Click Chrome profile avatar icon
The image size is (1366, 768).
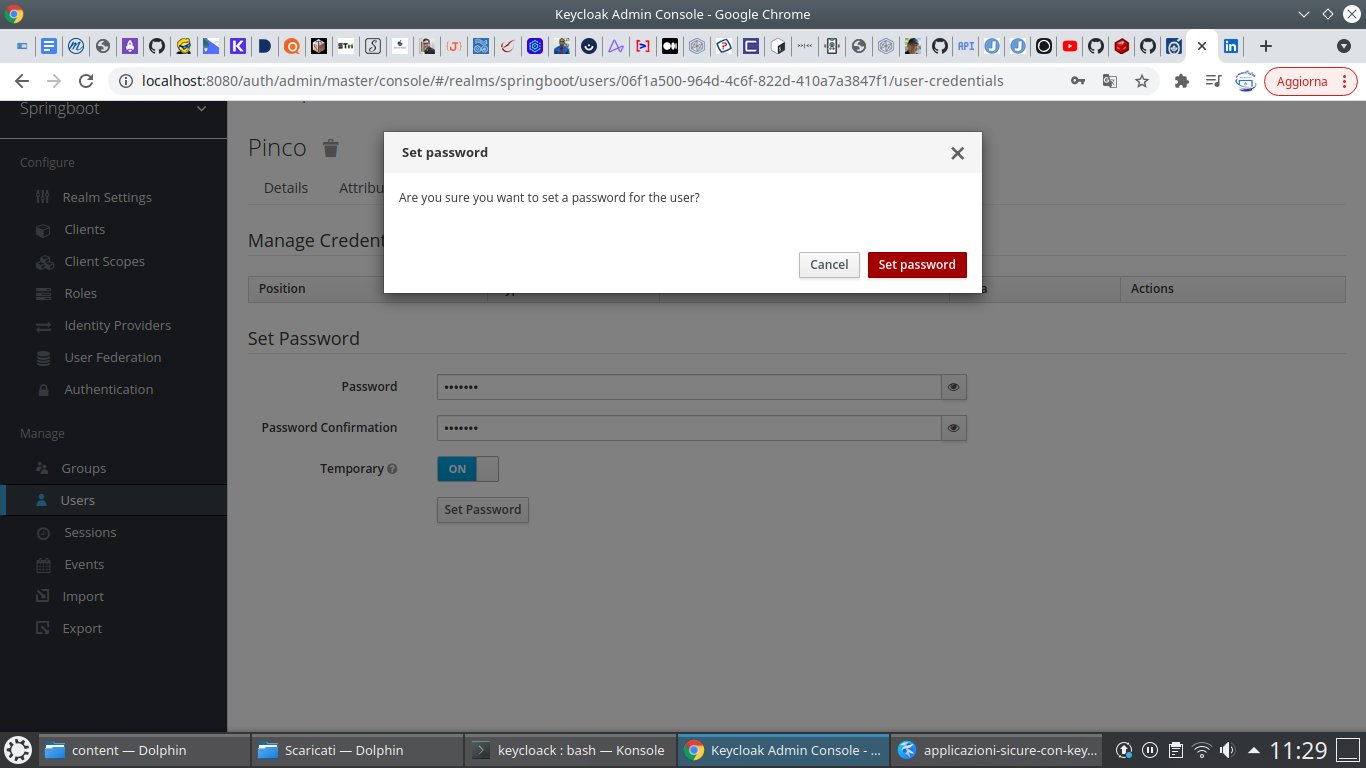[1245, 81]
